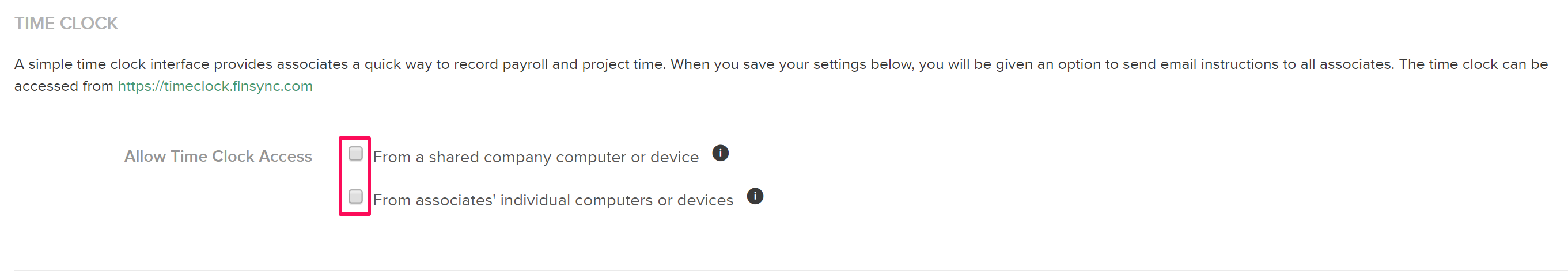Viewport: 1568px width, 271px height.
Task: Click the black circled 'i' after 'company computer or device'
Action: click(720, 153)
